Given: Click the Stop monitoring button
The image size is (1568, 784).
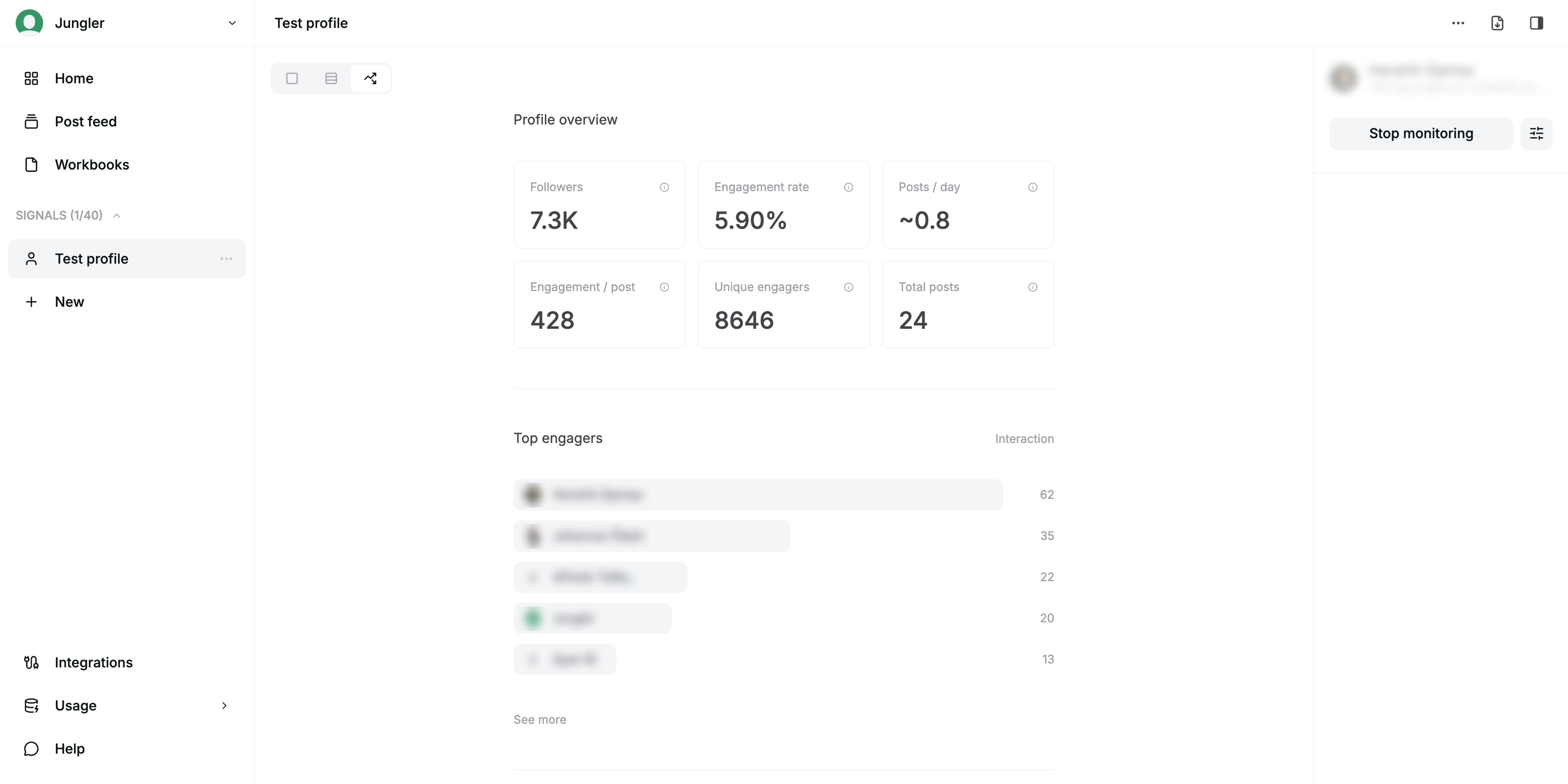Looking at the screenshot, I should (x=1421, y=133).
